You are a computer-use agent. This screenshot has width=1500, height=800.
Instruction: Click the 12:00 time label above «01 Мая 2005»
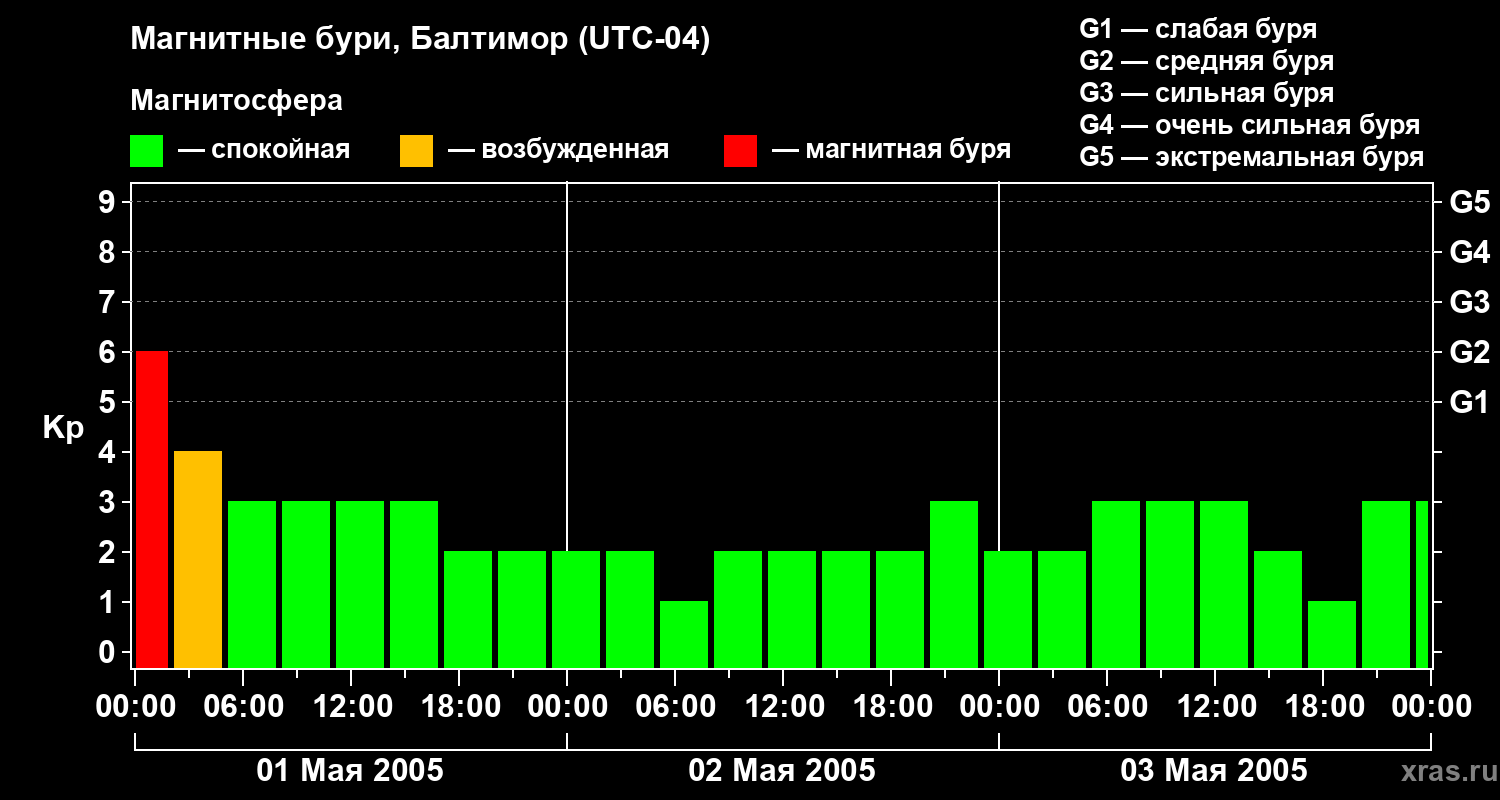coord(351,707)
